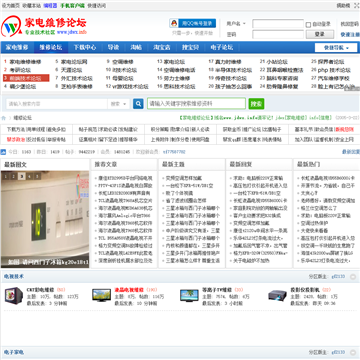Select slide 5 in image carousel
Image resolution: width=360 pixels, height=360 pixels.
tap(37, 176)
